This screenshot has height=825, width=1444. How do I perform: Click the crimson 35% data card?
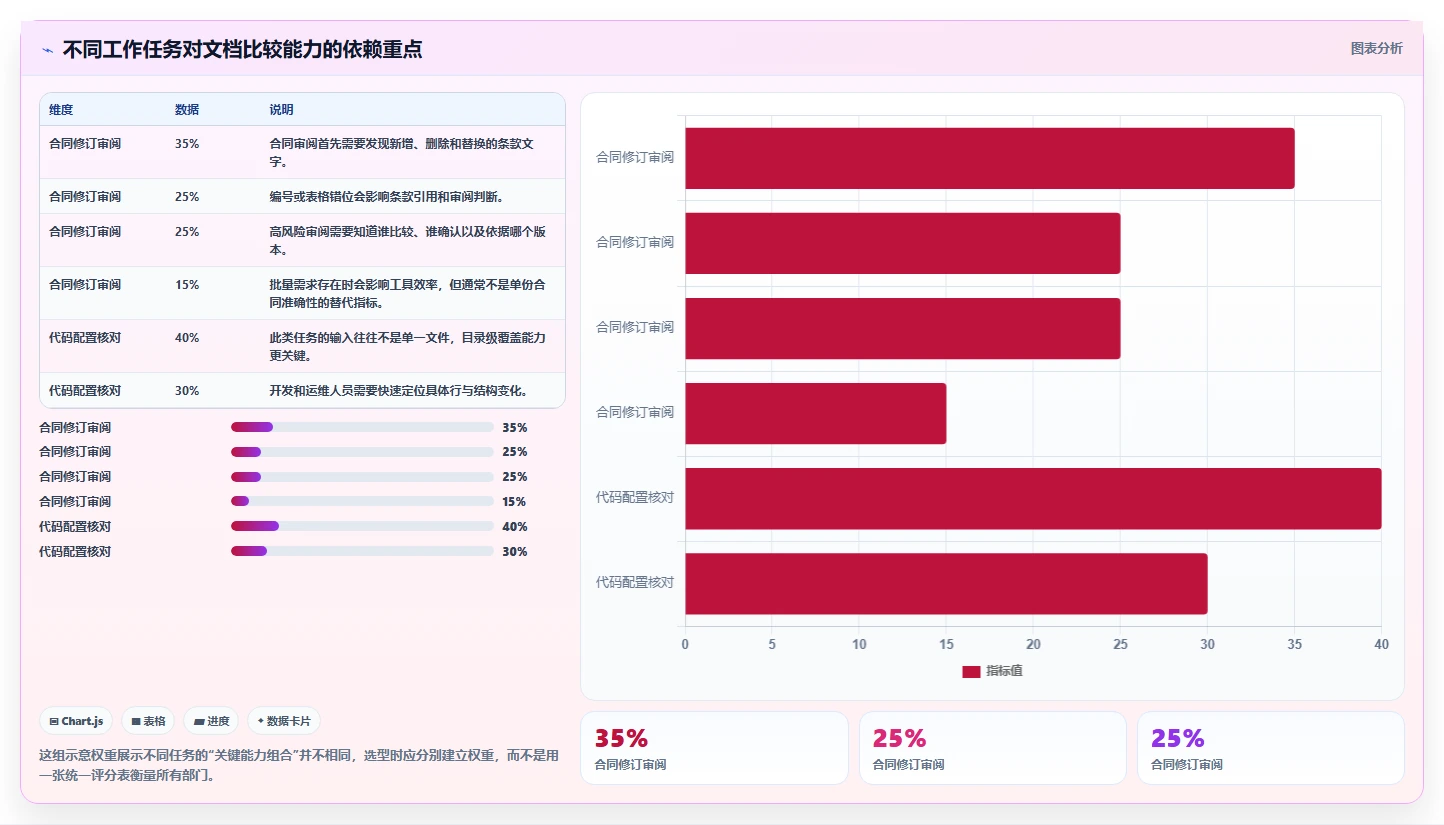[714, 748]
